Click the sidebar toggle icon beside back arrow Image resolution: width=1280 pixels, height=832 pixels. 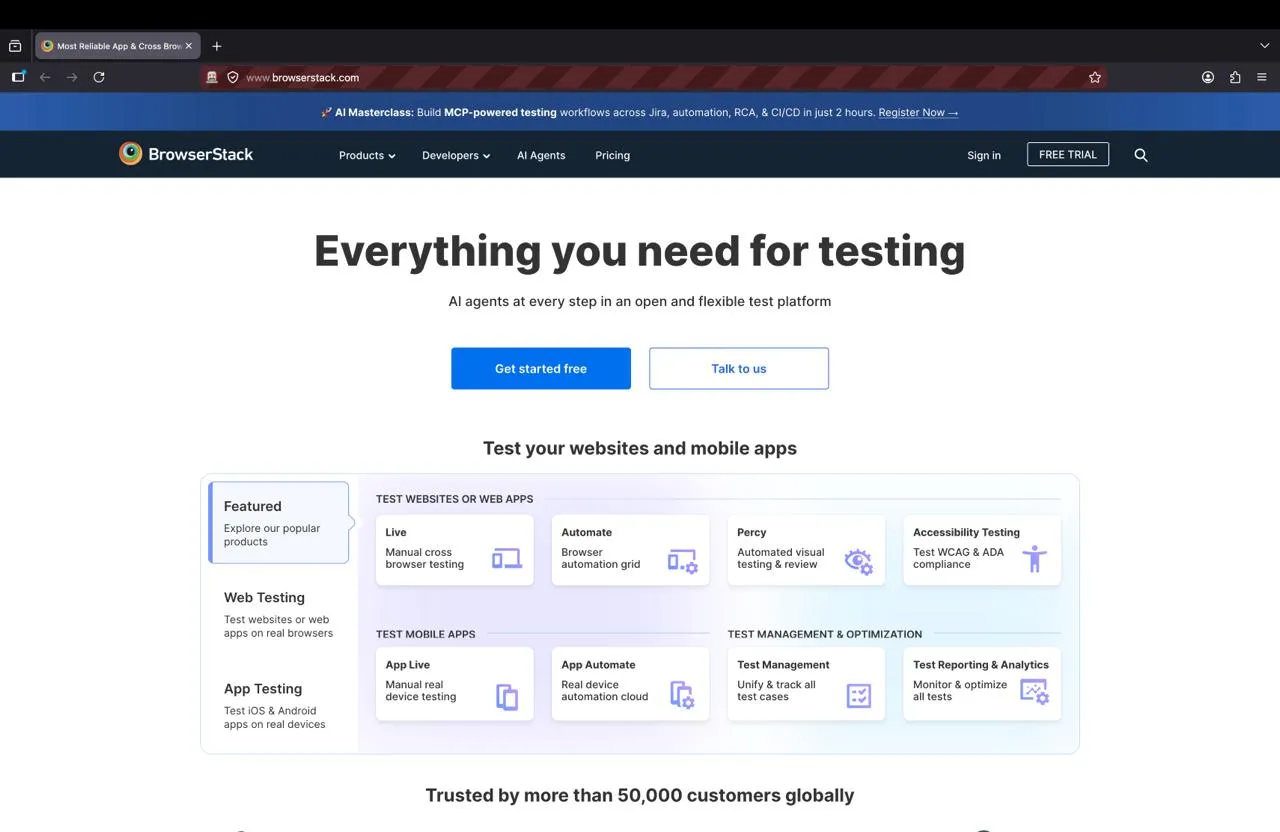coord(18,77)
